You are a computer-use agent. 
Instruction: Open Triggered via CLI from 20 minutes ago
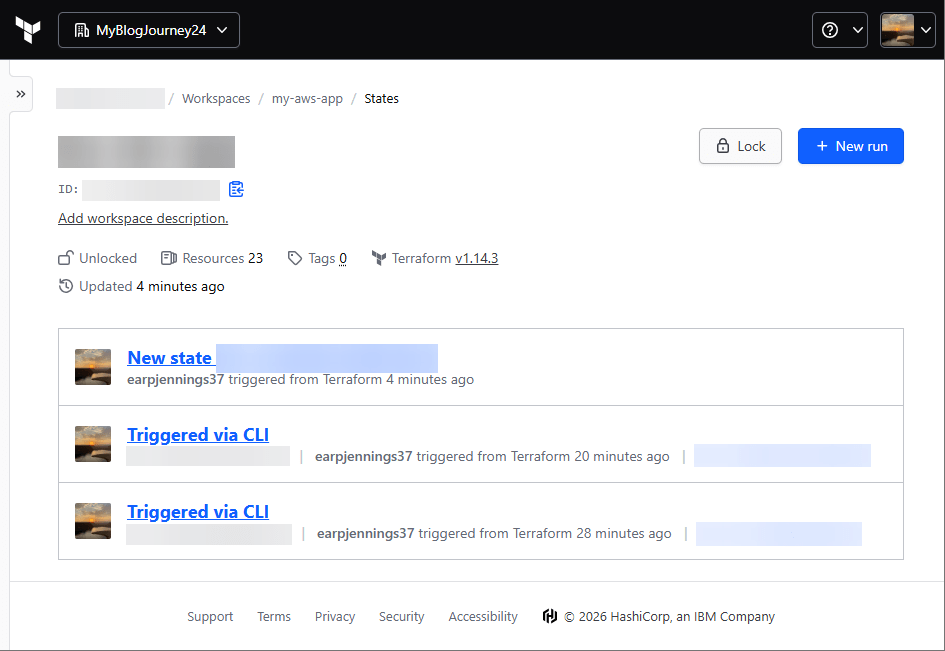198,434
